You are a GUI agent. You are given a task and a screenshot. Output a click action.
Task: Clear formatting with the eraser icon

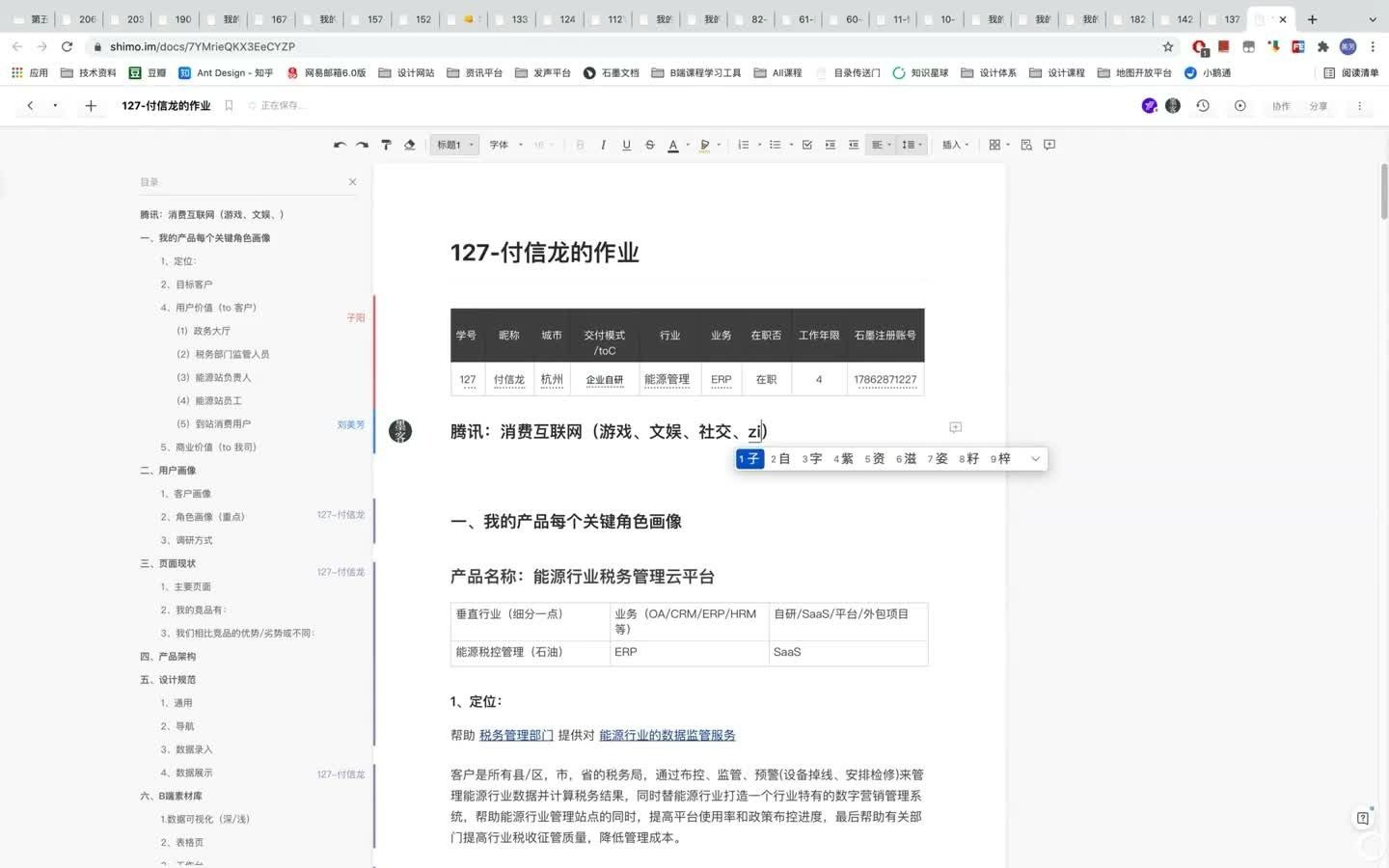click(x=409, y=145)
